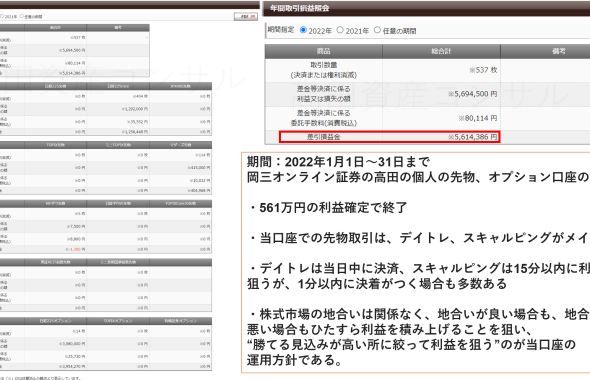Choose 任意の期間 radio in the small overview page
Viewport: 590px width, 380px height.
pyautogui.click(x=21, y=16)
